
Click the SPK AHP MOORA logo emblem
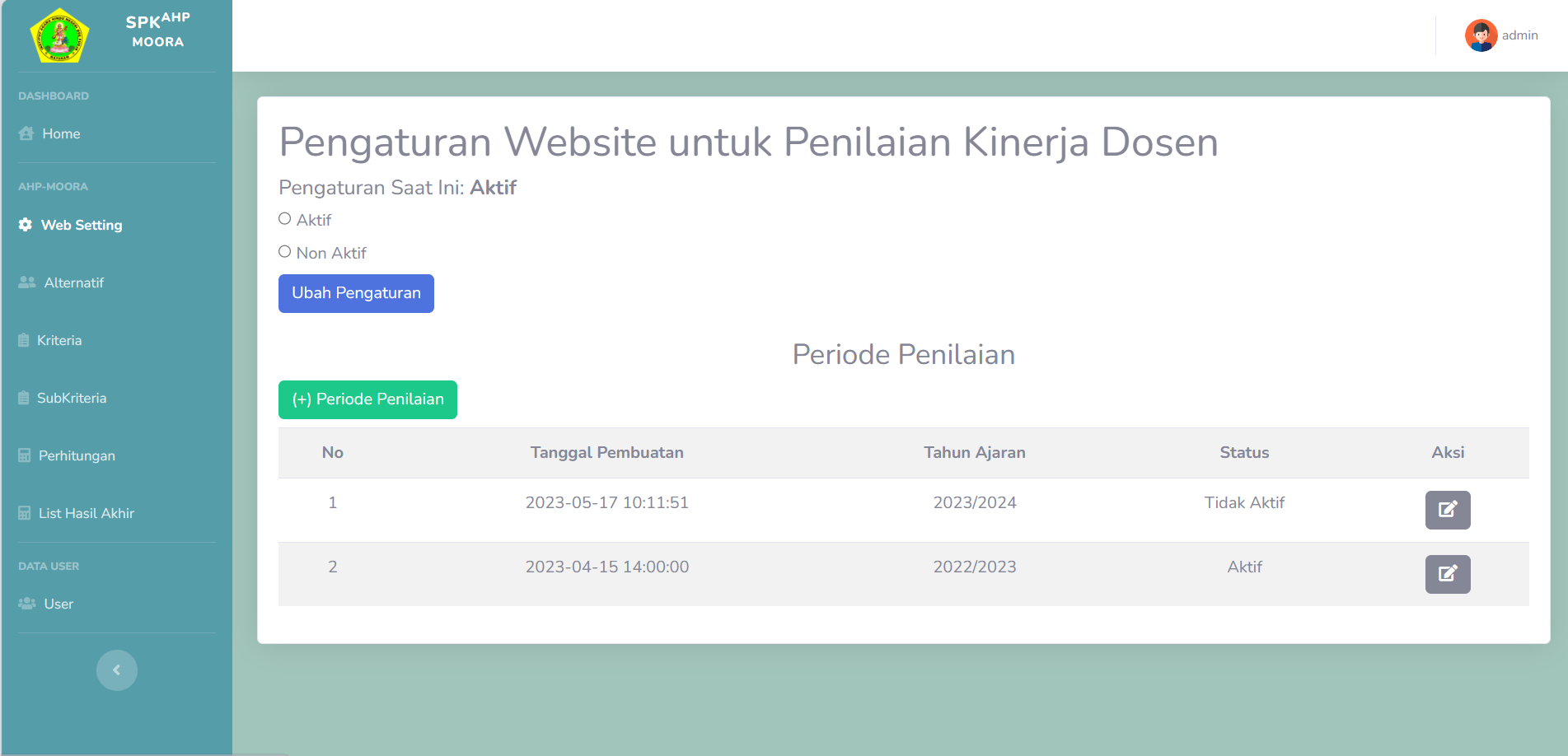coord(59,36)
